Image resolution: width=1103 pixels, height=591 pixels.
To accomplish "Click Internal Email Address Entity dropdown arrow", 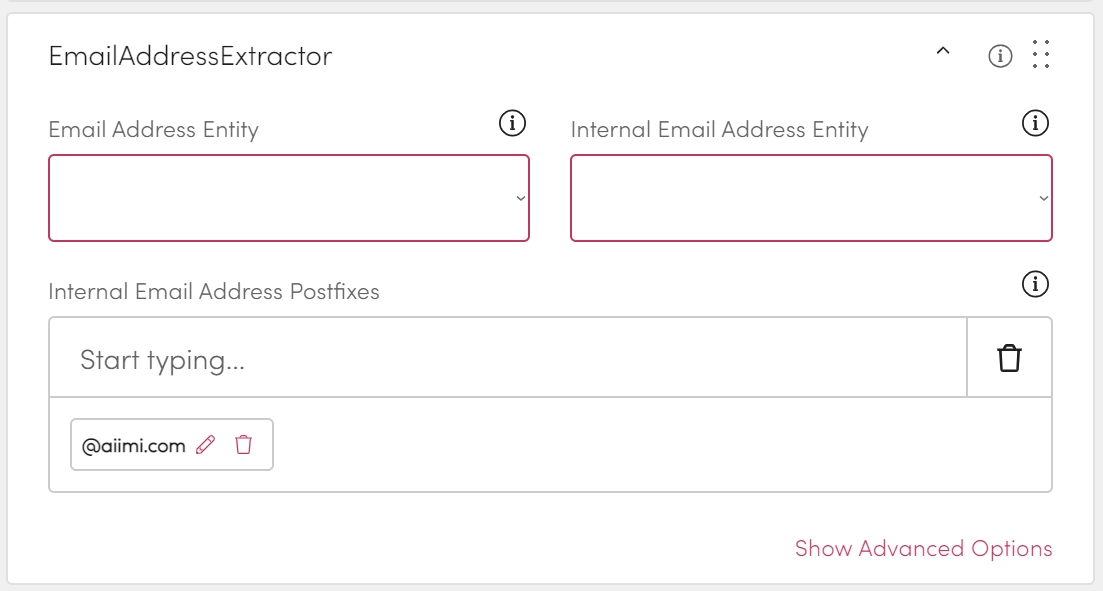I will tap(1043, 198).
